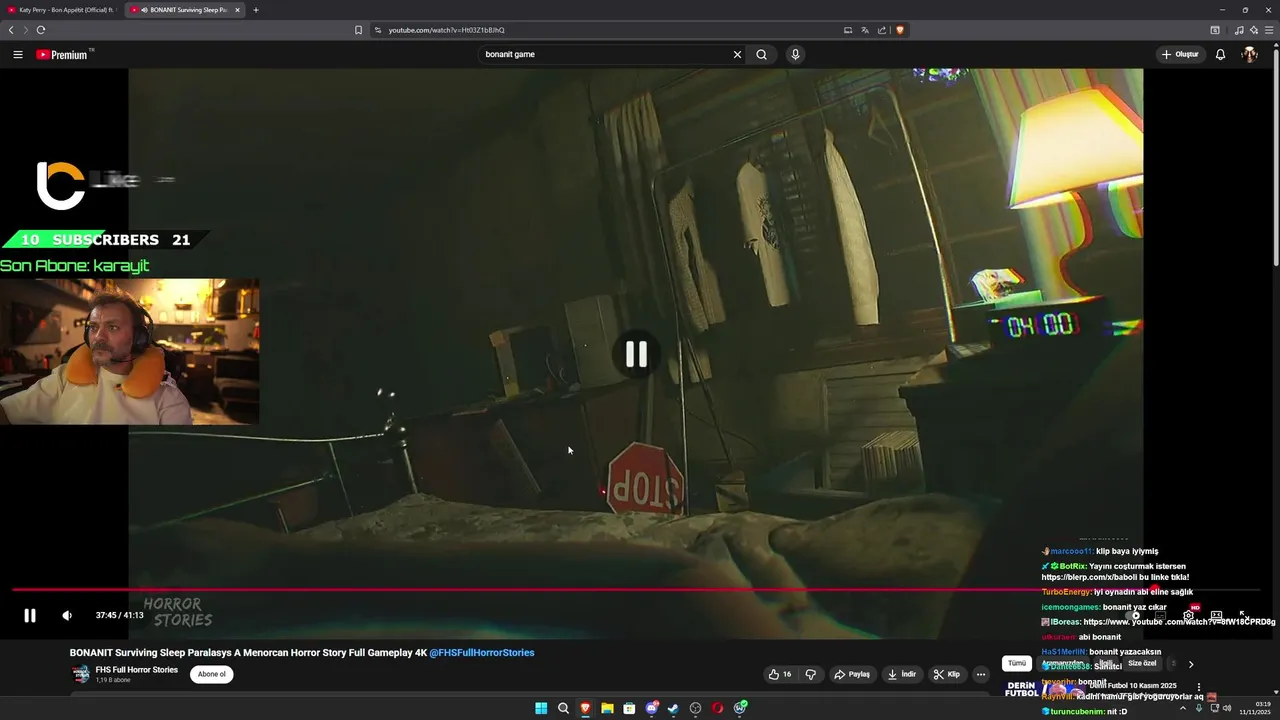Show hidden system tray icons
The image size is (1280, 720).
(1183, 708)
